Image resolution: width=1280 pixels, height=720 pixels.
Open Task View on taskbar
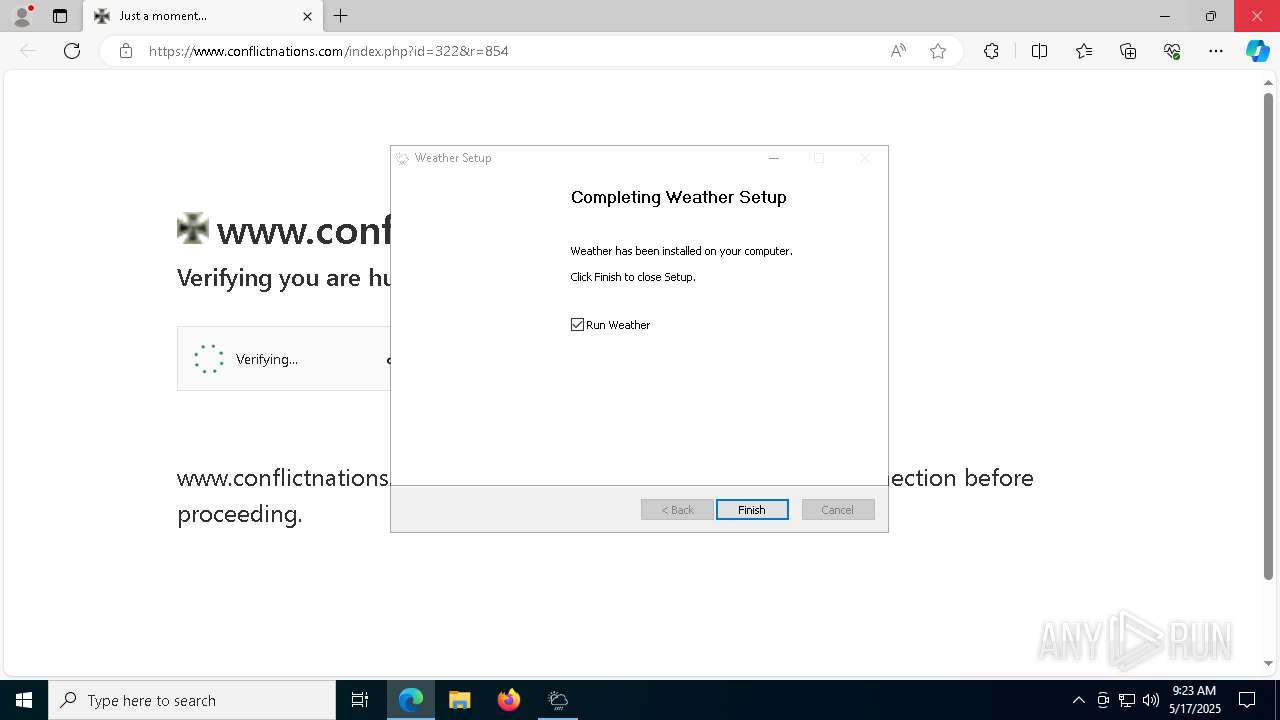pyautogui.click(x=360, y=700)
